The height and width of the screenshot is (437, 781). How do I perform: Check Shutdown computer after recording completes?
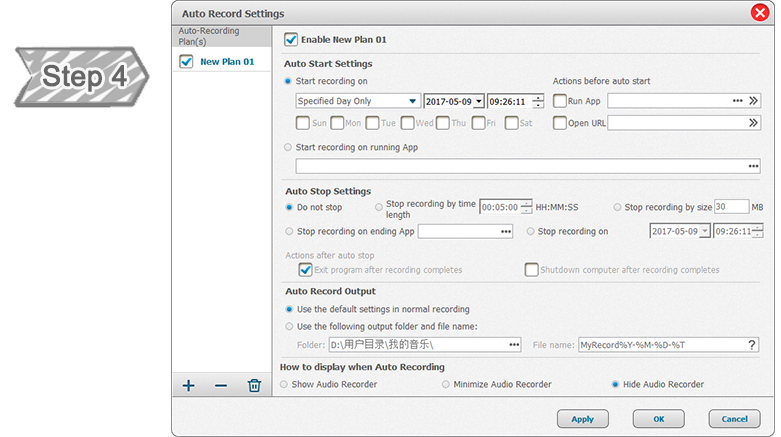pyautogui.click(x=532, y=270)
